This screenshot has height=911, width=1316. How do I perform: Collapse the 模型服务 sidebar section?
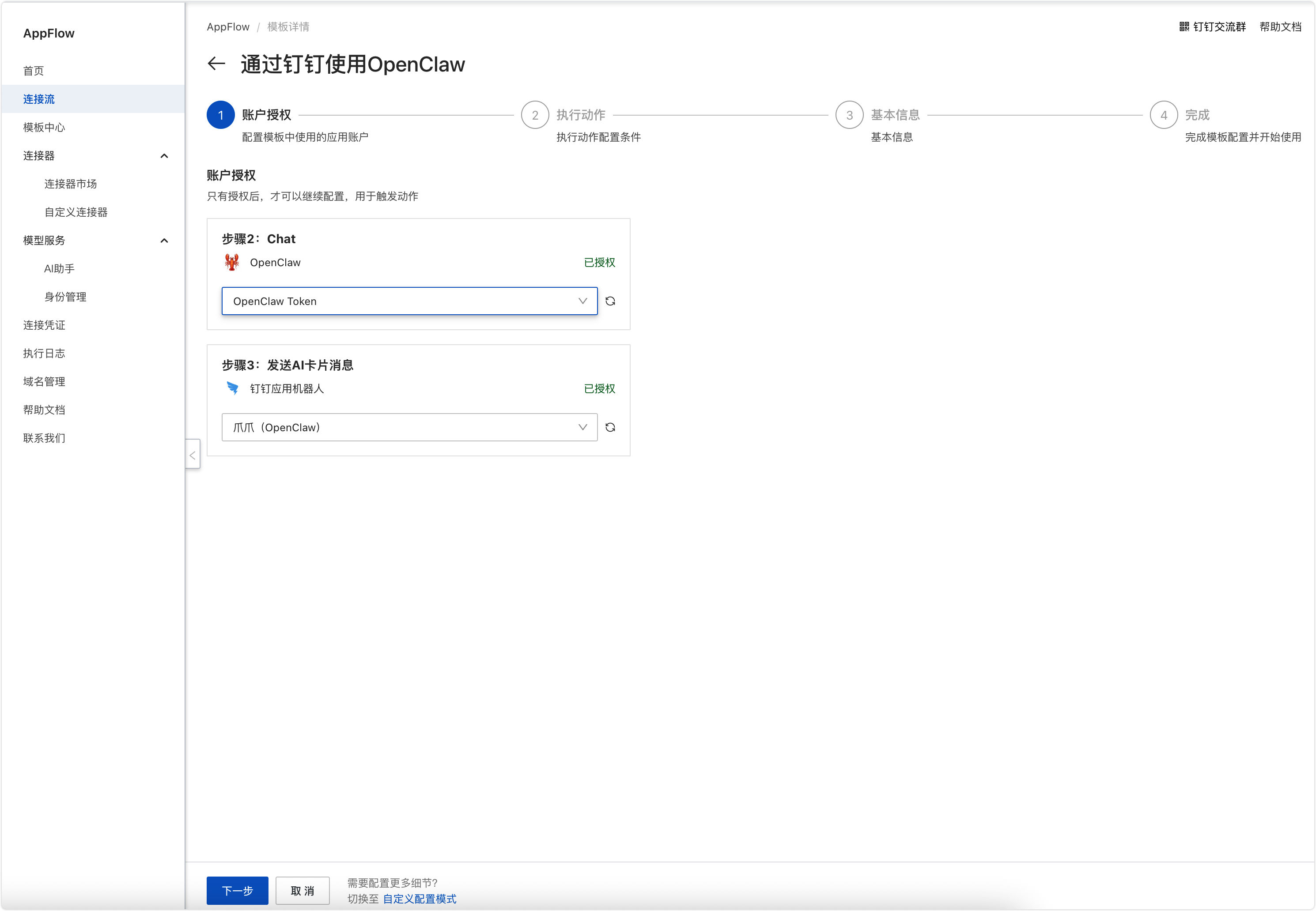(x=164, y=241)
